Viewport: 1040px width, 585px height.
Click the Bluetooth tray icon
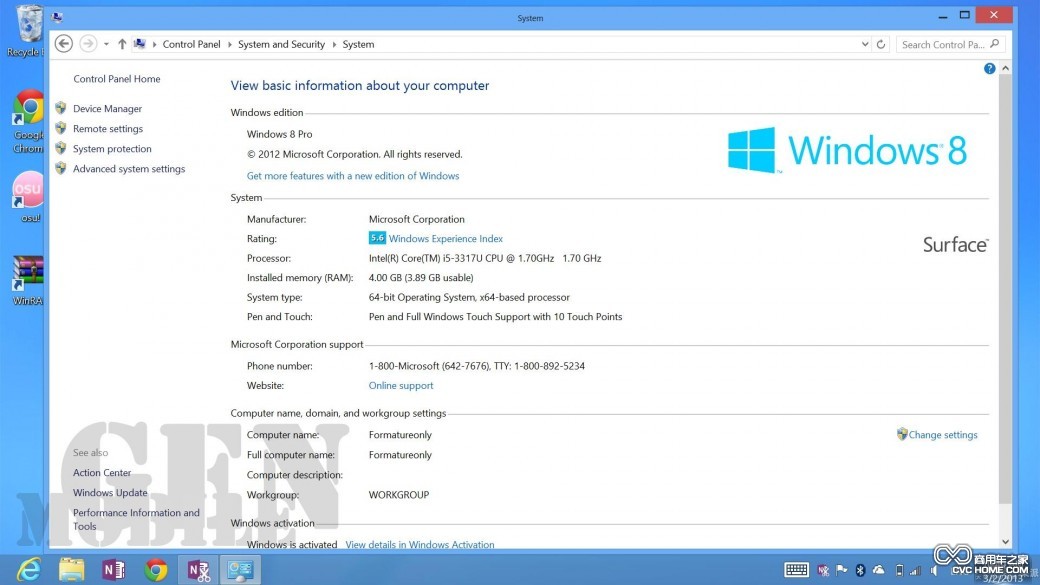coord(860,570)
